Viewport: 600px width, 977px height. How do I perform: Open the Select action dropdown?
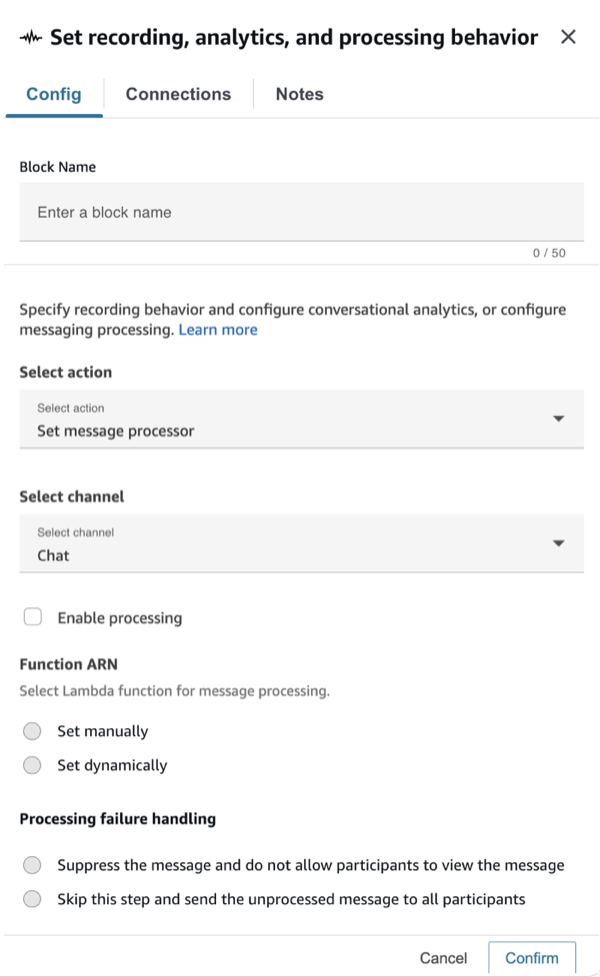point(300,418)
